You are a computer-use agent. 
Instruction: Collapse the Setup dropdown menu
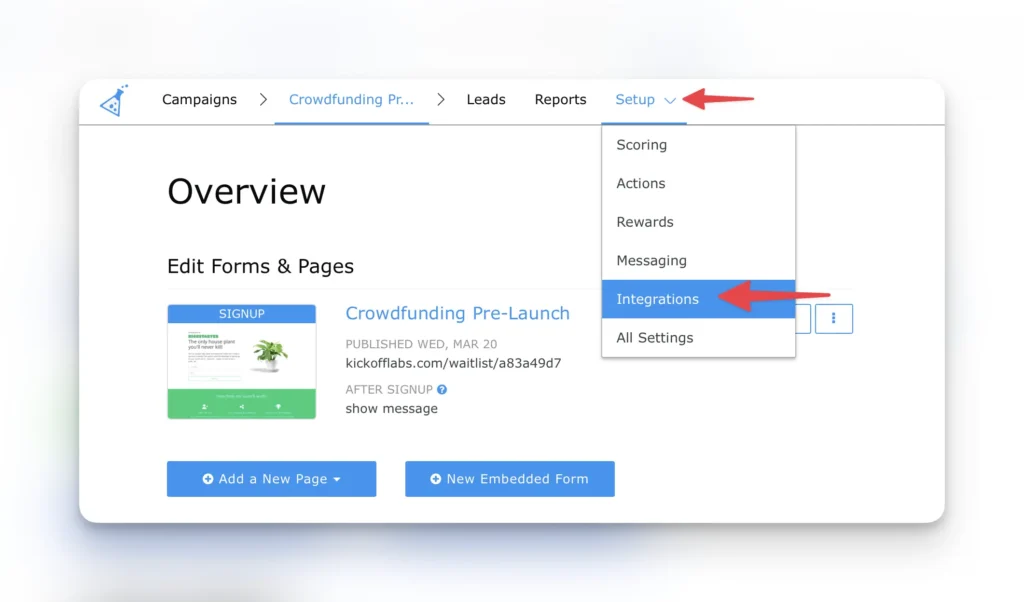(x=645, y=100)
